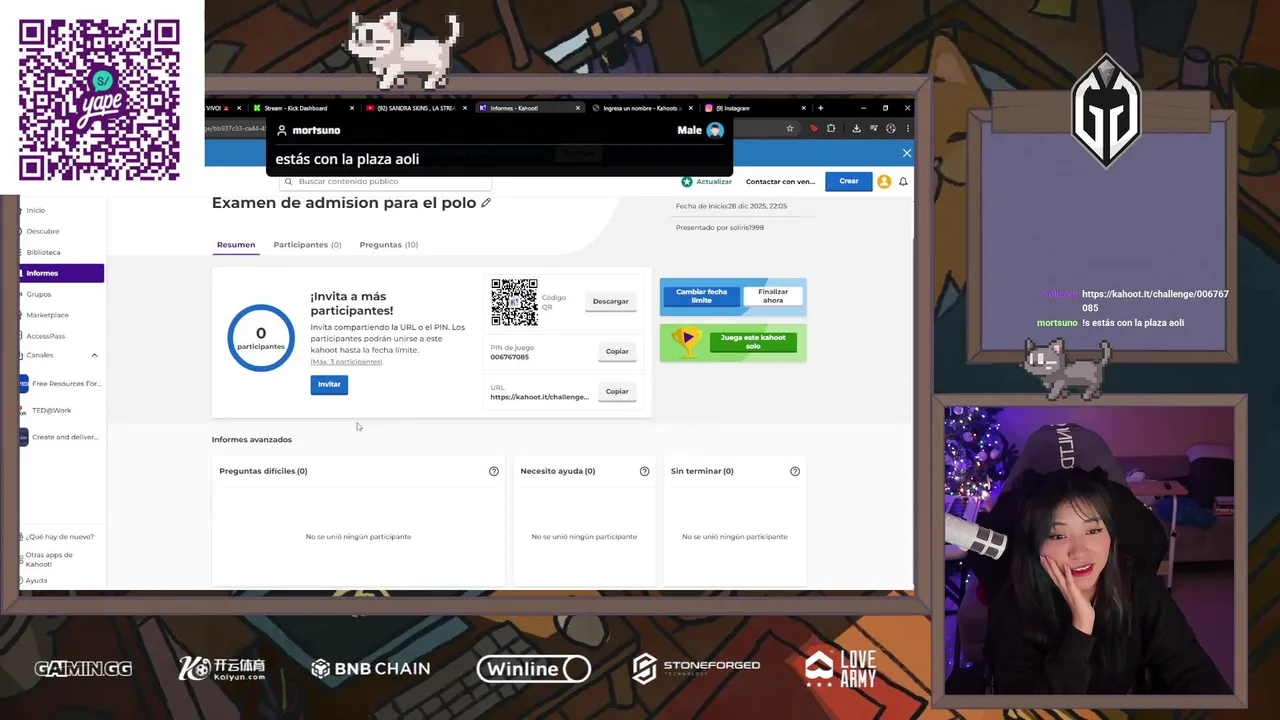Image resolution: width=1280 pixels, height=720 pixels.
Task: Open Ayuda in the sidebar
Action: [34, 581]
